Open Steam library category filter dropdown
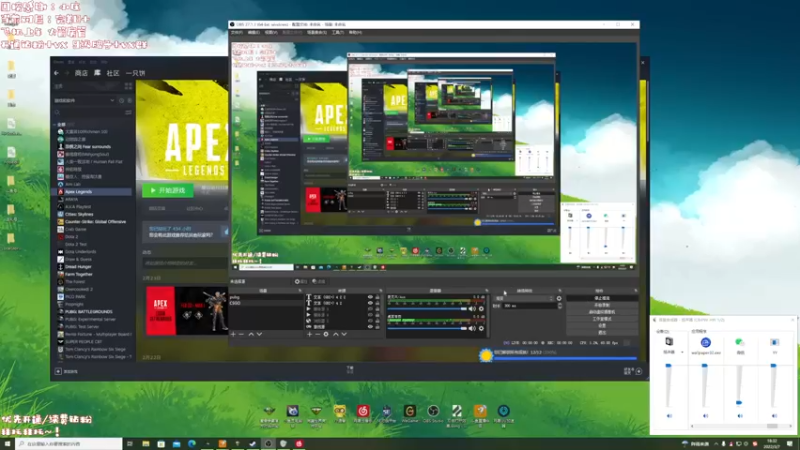 [x=85, y=101]
